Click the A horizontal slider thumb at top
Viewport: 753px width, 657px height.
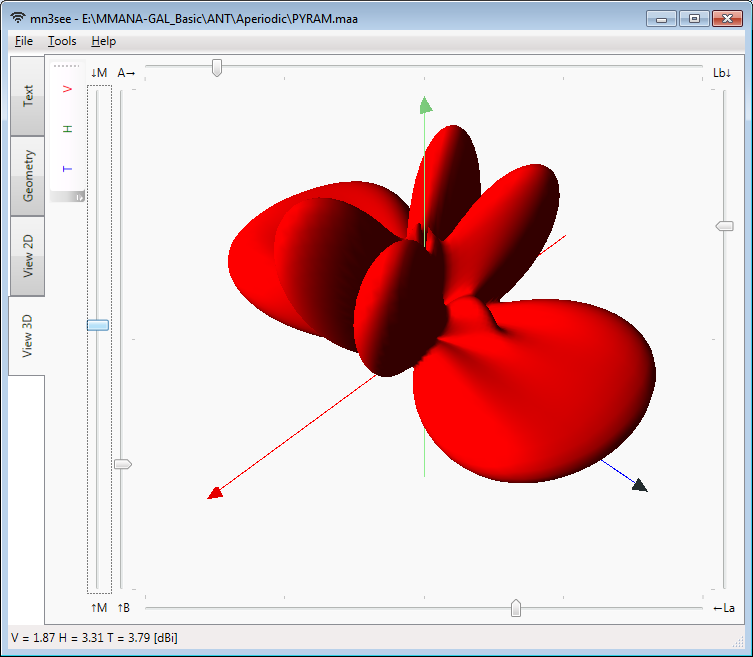[217, 68]
